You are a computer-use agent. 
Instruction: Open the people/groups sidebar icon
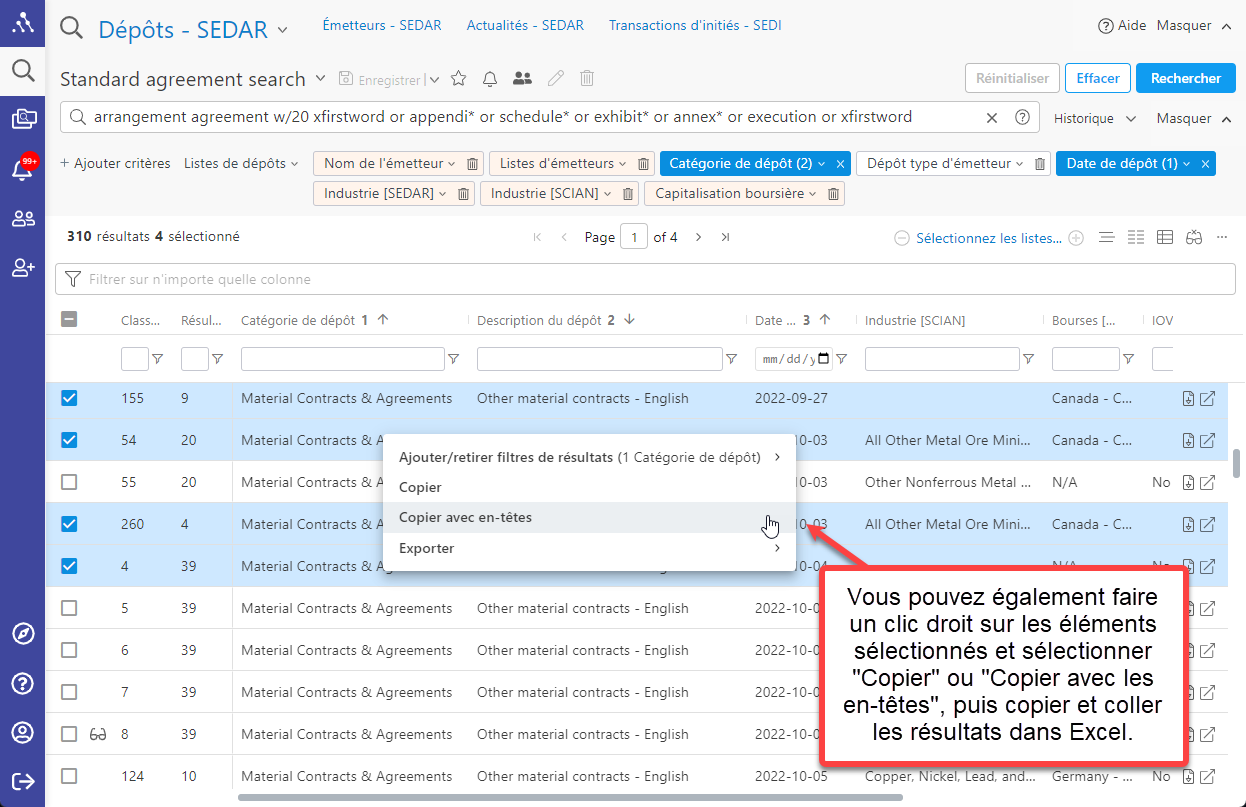pyautogui.click(x=22, y=218)
